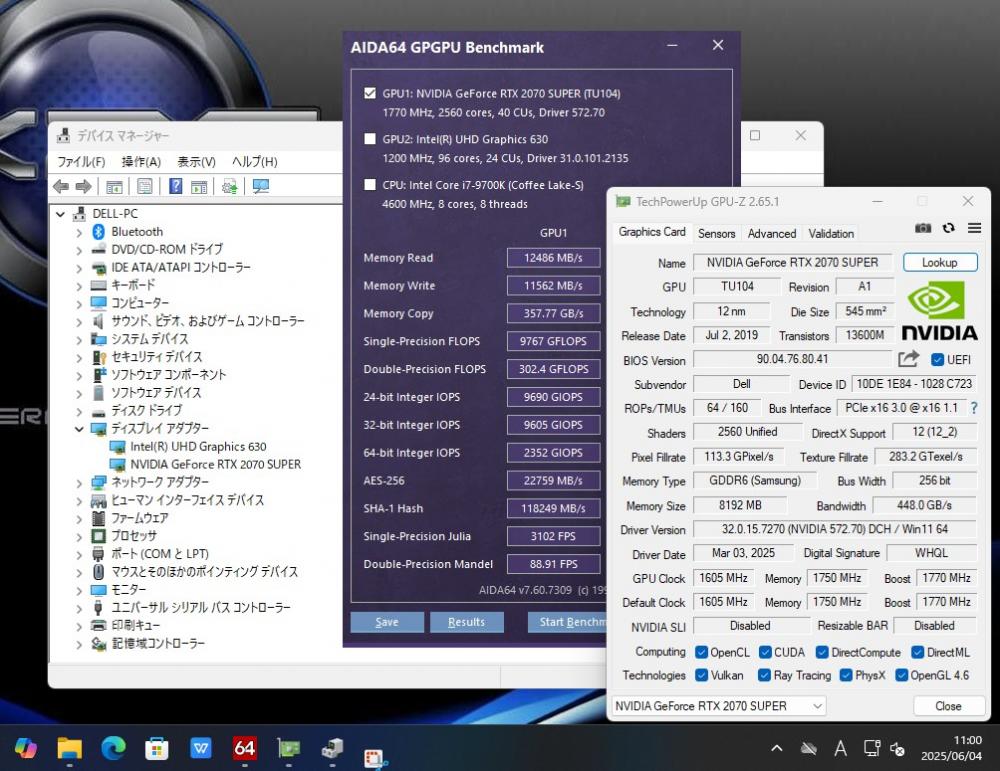1000x771 pixels.
Task: Click Device Manager forward arrow toolbar icon
Action: tap(84, 186)
